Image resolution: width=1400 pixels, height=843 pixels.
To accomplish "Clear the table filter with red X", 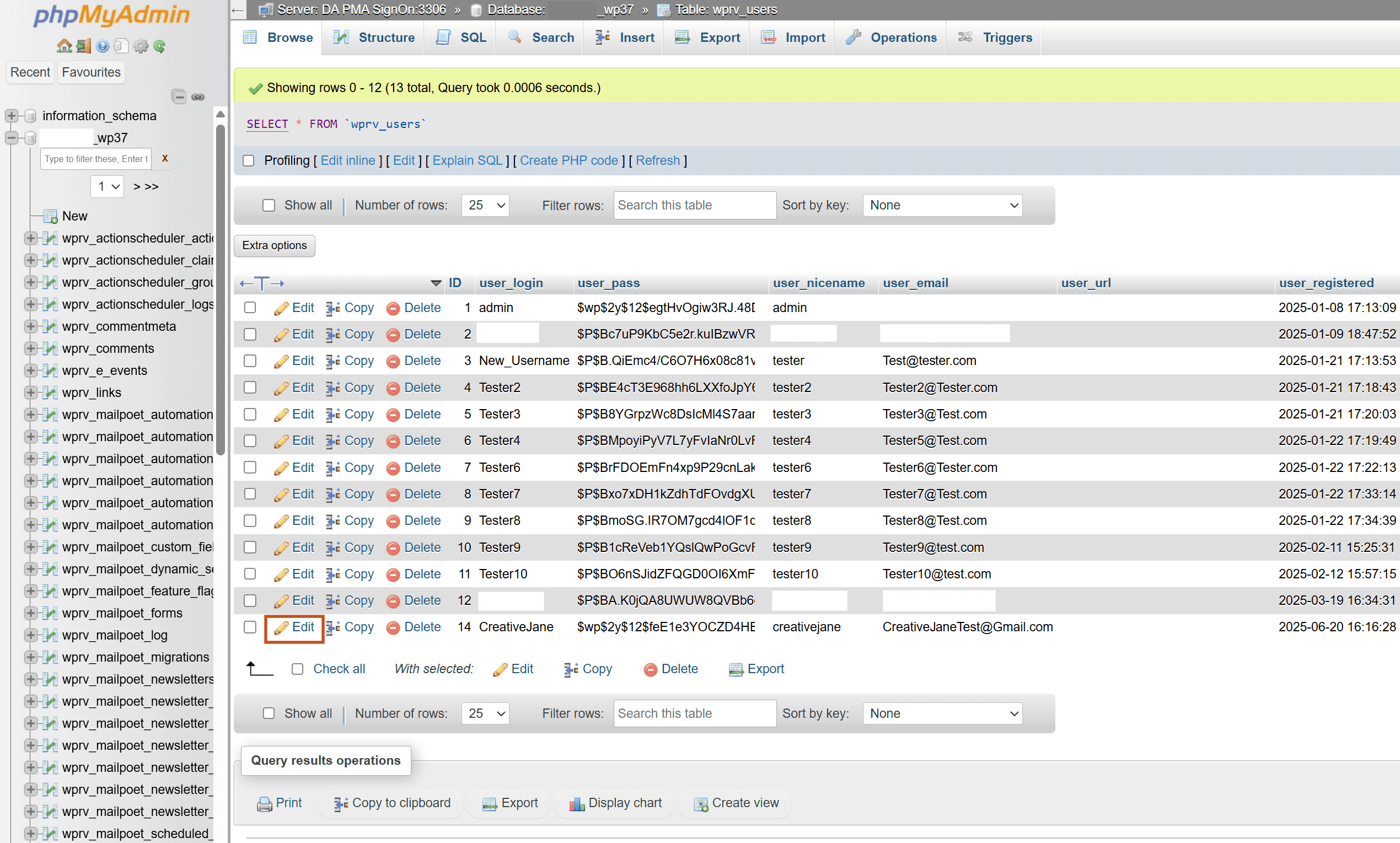I will [165, 158].
